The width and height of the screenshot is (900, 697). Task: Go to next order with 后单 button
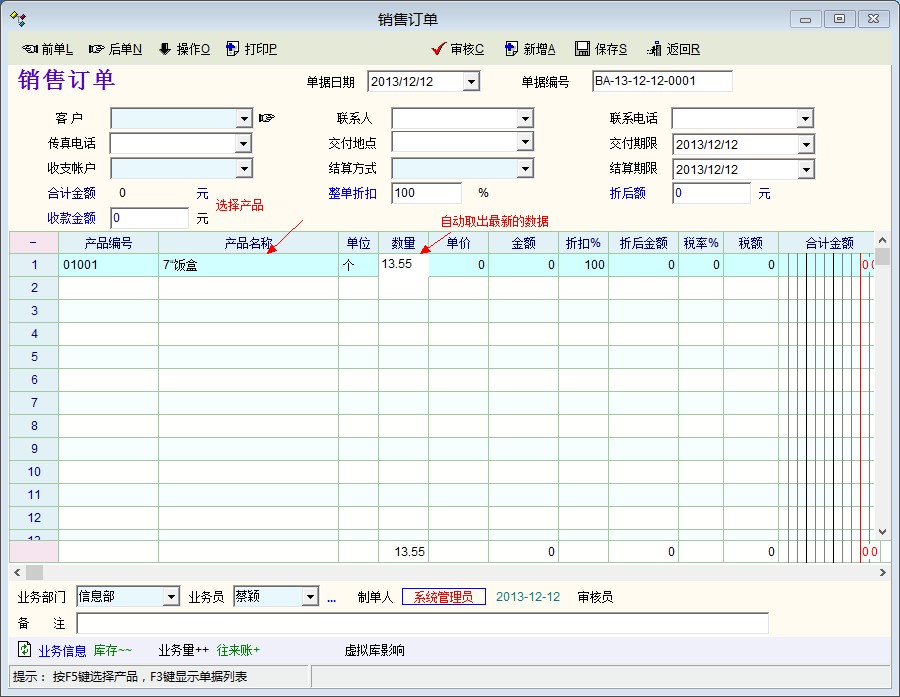tap(115, 49)
